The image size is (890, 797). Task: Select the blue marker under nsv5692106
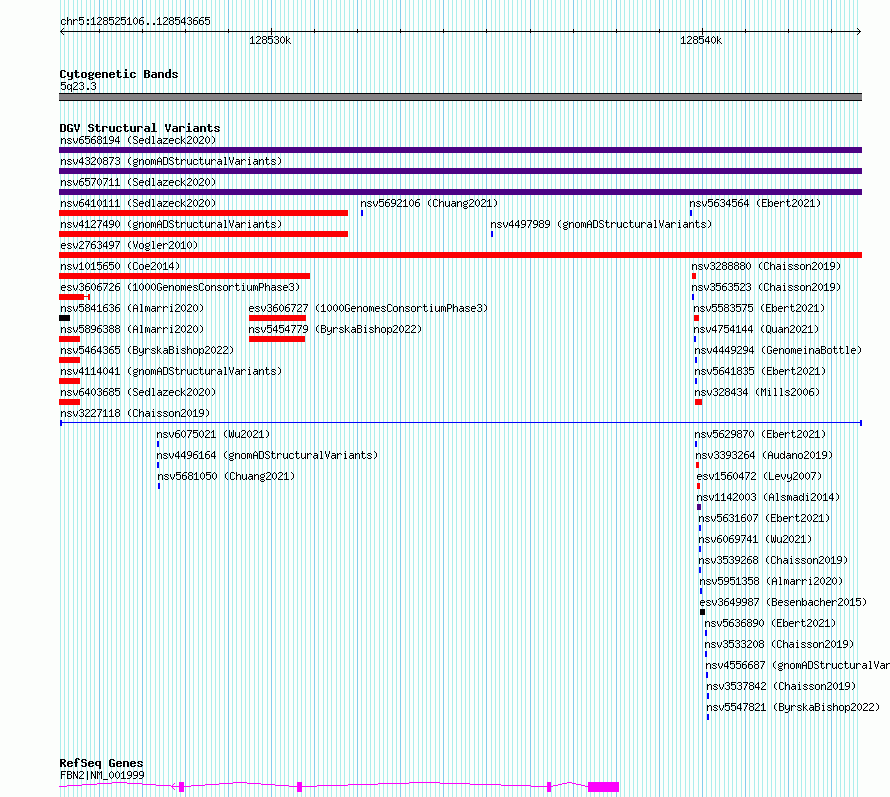pyautogui.click(x=362, y=213)
